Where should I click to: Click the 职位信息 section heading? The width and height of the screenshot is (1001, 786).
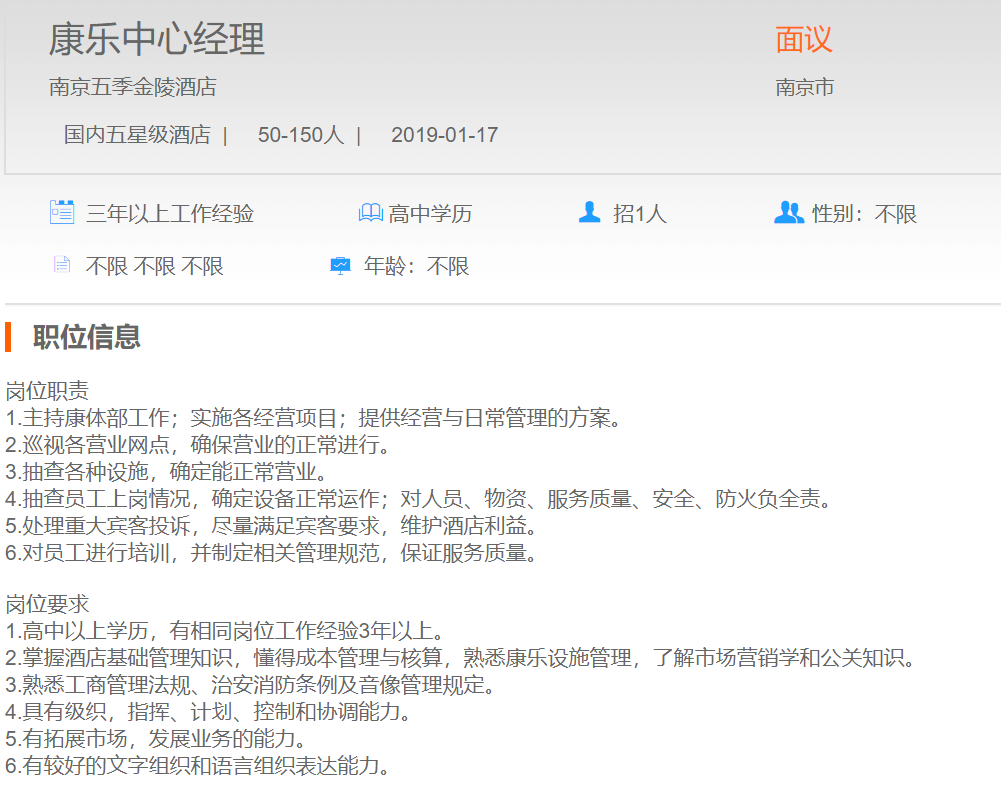87,337
